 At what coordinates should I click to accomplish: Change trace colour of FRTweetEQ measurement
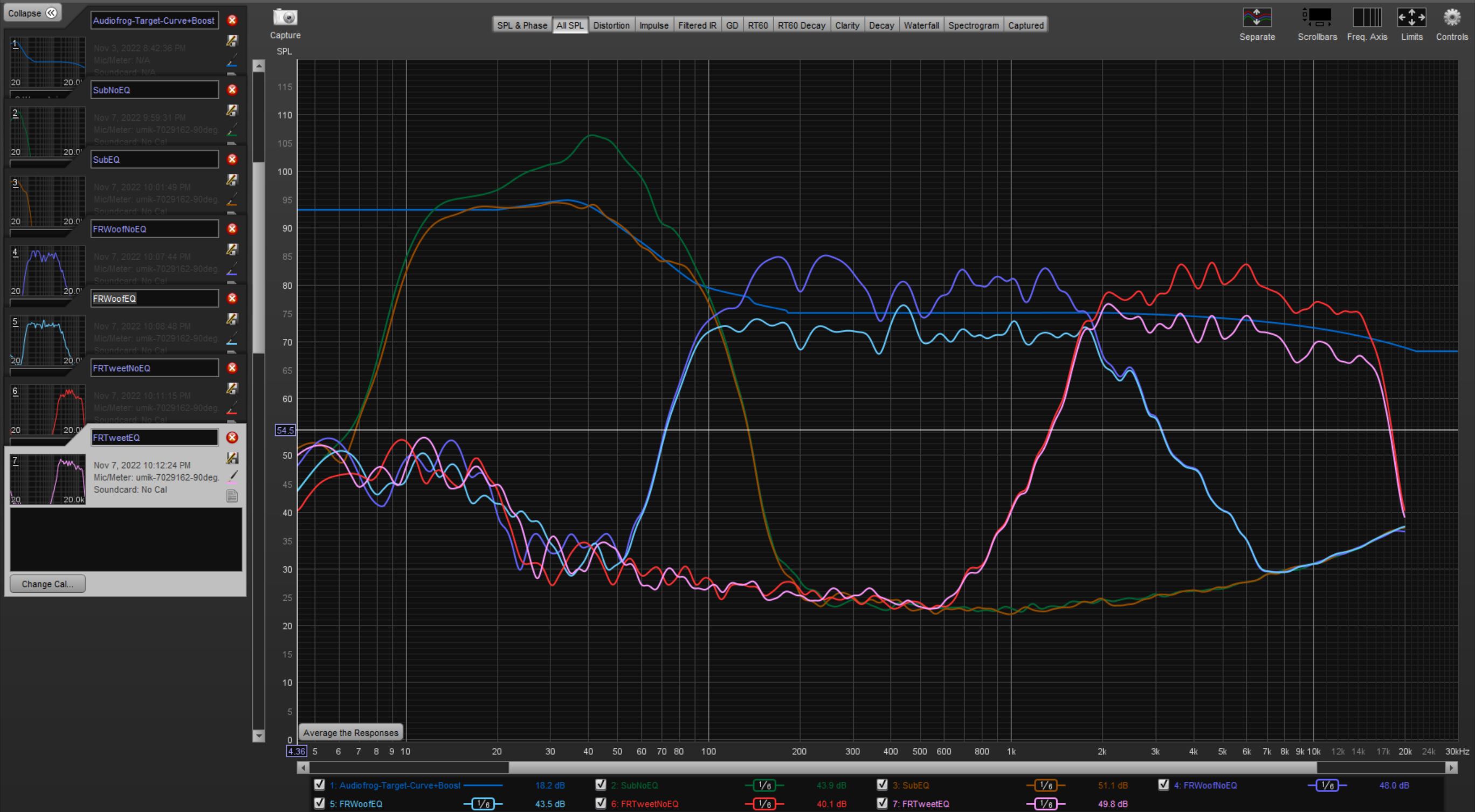(x=232, y=477)
